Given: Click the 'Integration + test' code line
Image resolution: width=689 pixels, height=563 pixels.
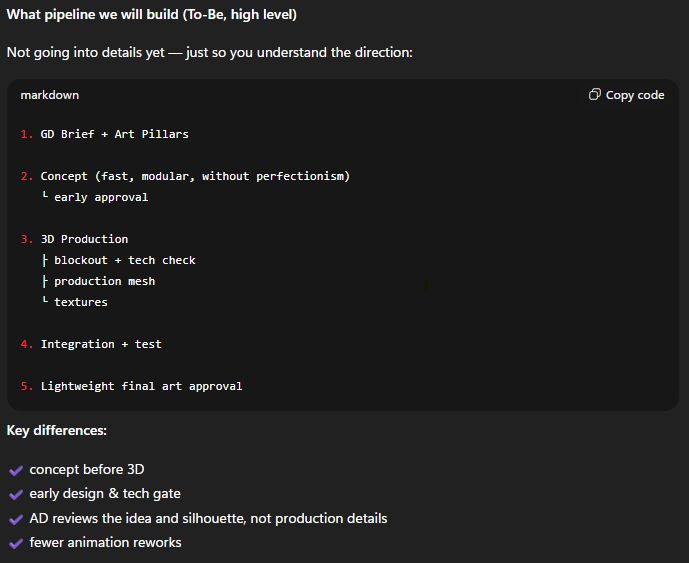Looking at the screenshot, I should tap(101, 344).
